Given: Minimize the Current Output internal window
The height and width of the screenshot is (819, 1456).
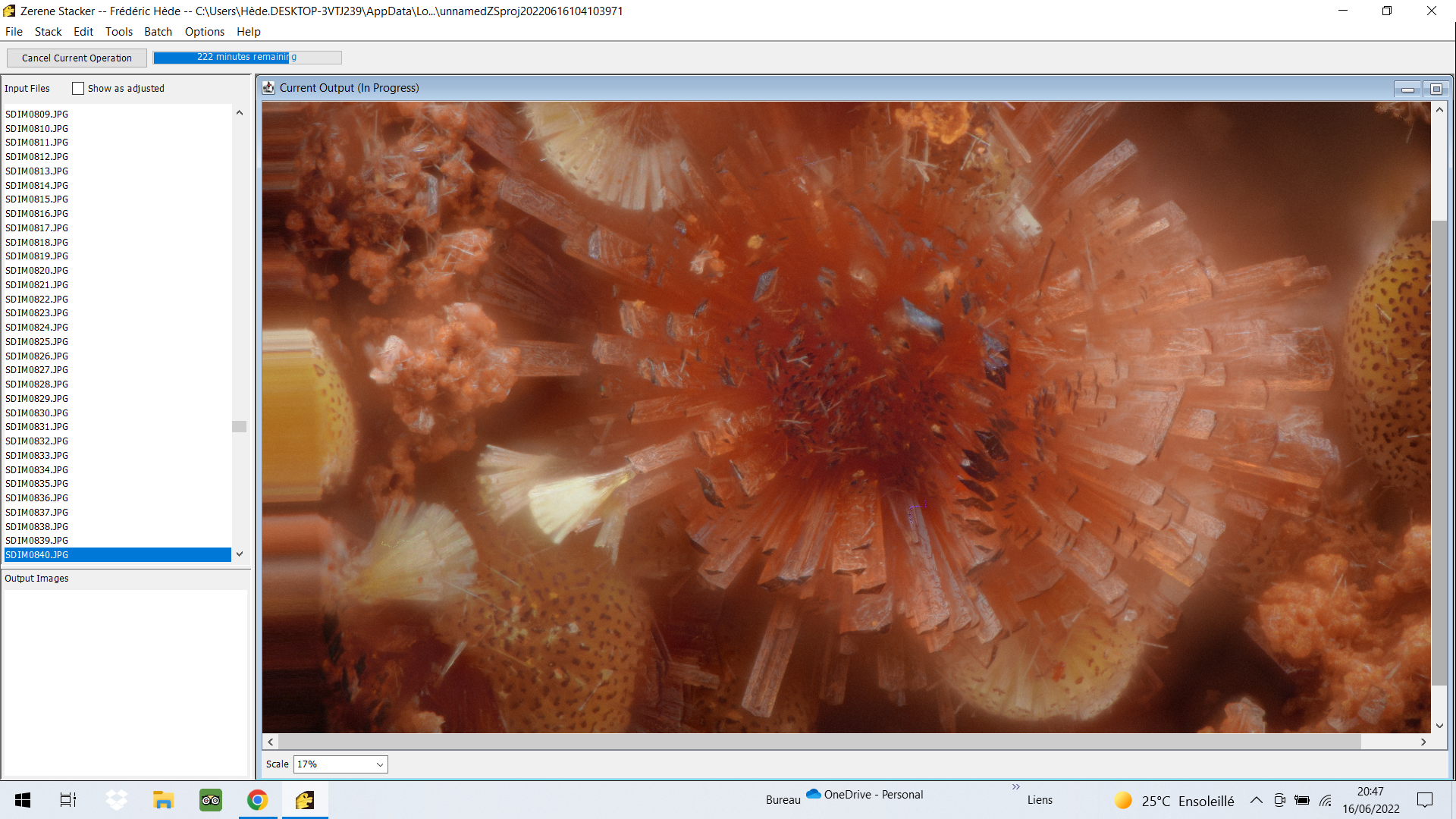Looking at the screenshot, I should (x=1407, y=89).
